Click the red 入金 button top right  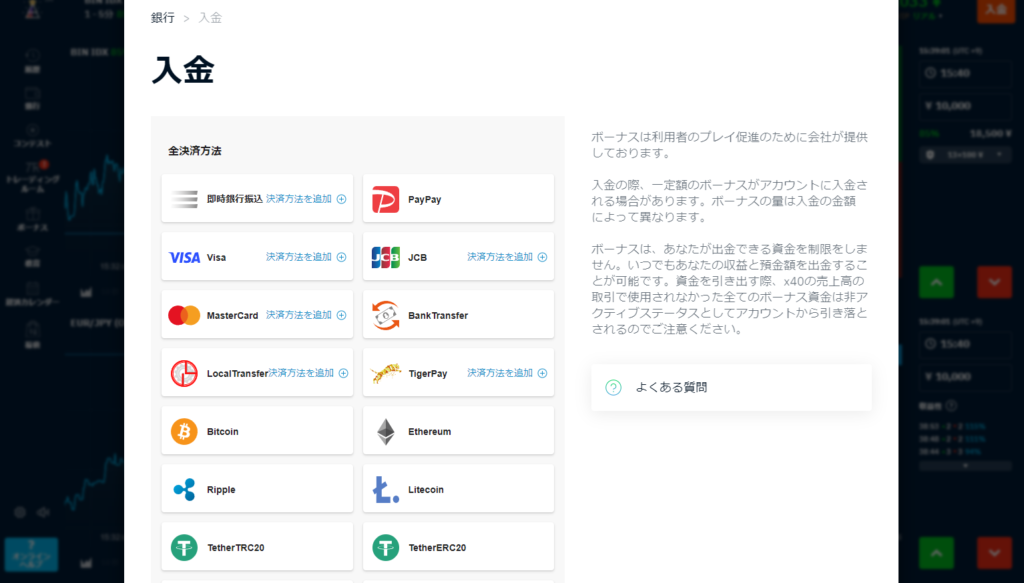[x=994, y=10]
